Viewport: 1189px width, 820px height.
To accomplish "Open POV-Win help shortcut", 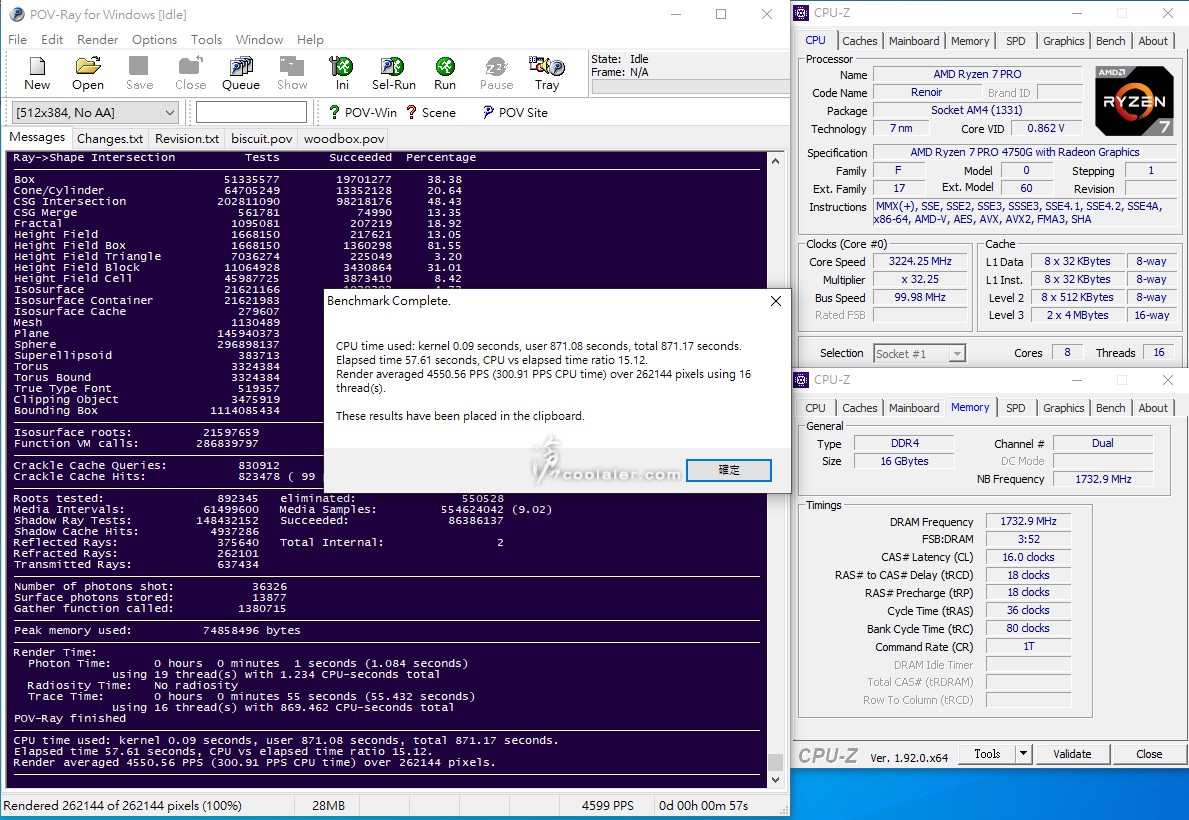I will (362, 112).
